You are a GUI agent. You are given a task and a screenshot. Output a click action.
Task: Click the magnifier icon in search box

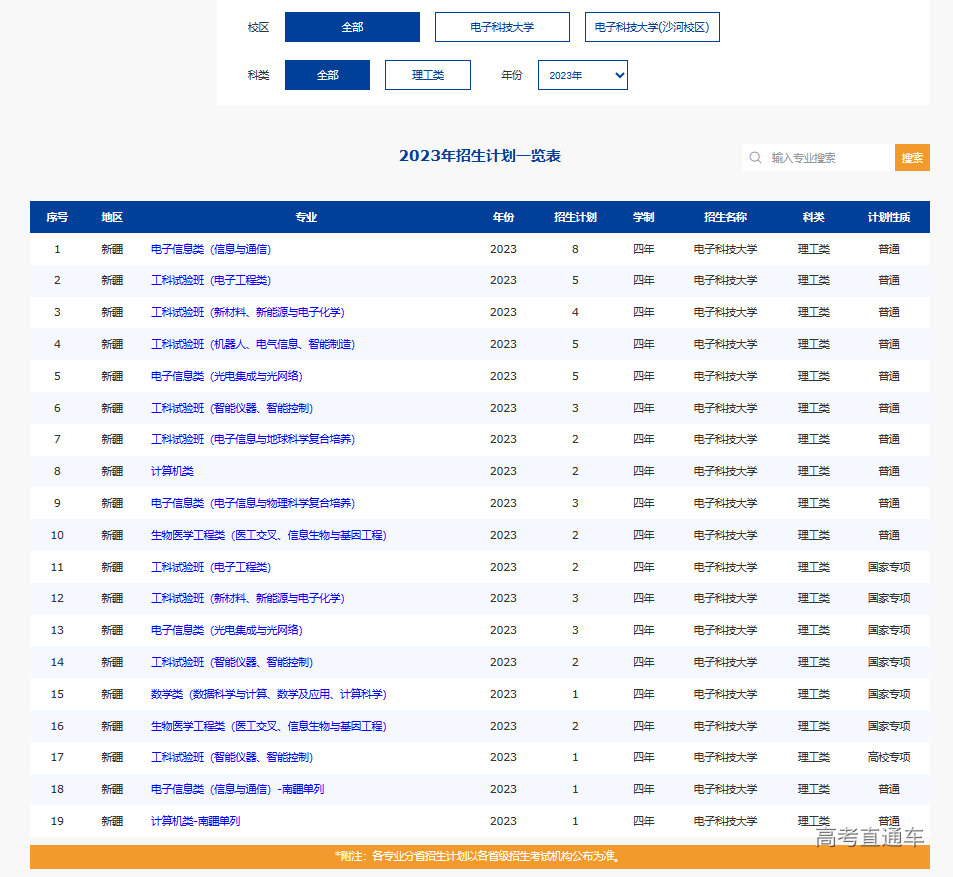pos(757,158)
